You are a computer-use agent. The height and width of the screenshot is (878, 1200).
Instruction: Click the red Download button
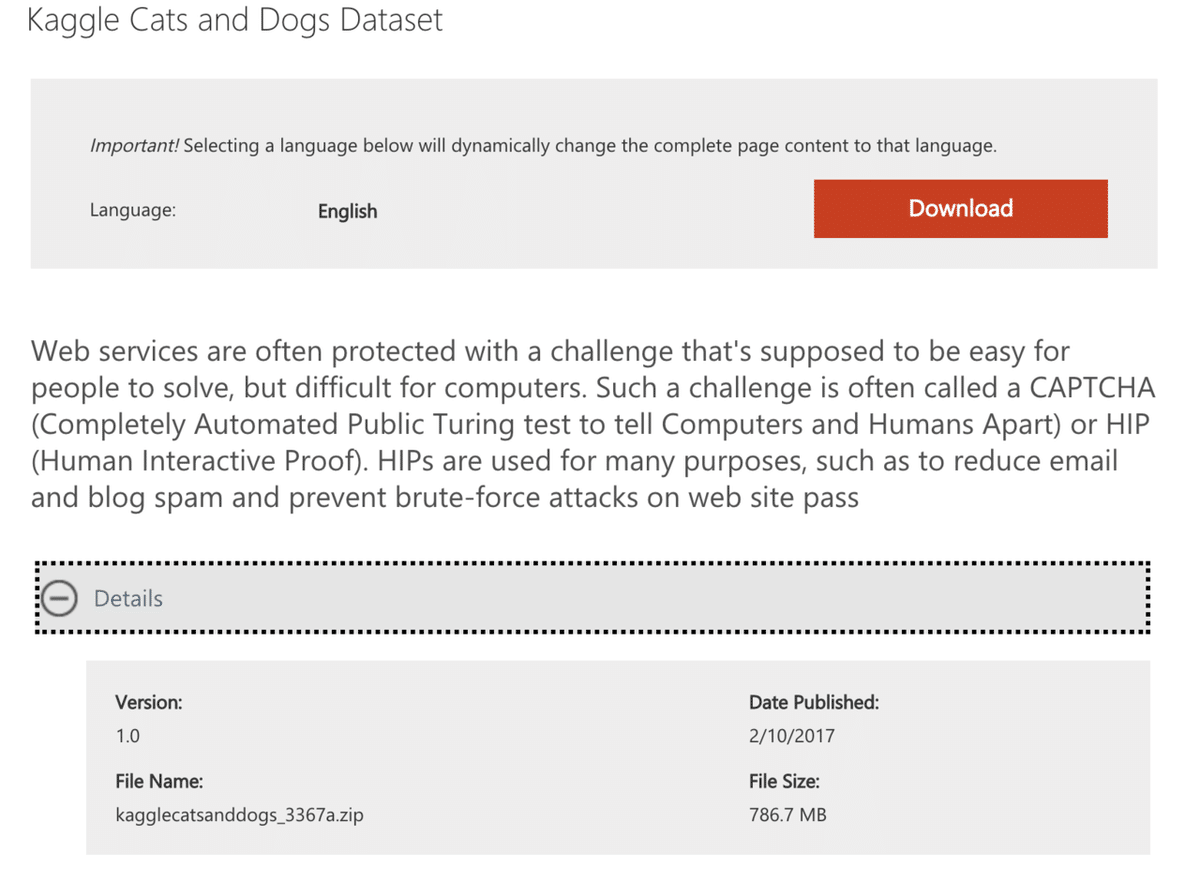pos(960,208)
